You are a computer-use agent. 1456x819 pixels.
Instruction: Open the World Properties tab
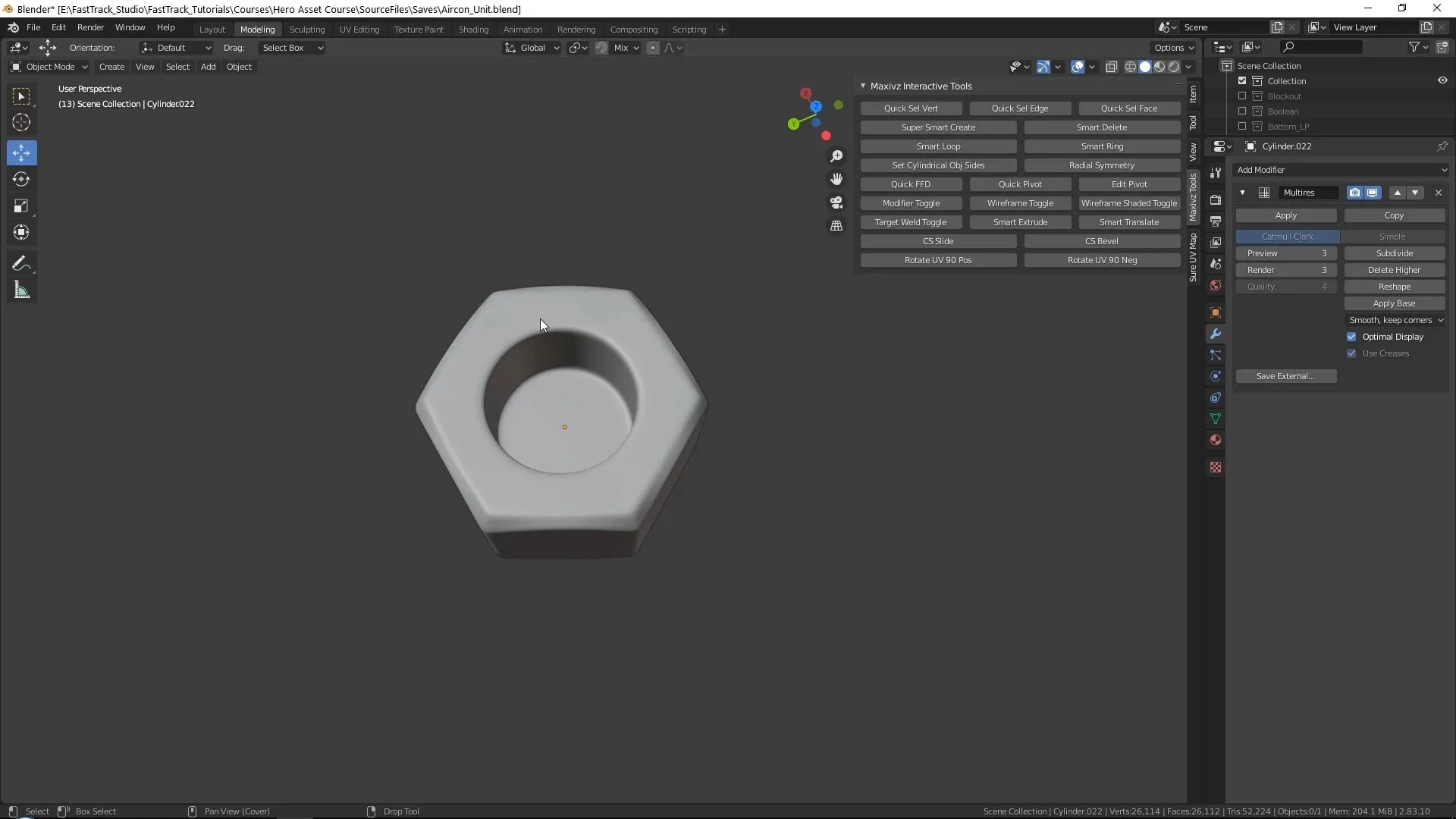(1215, 285)
